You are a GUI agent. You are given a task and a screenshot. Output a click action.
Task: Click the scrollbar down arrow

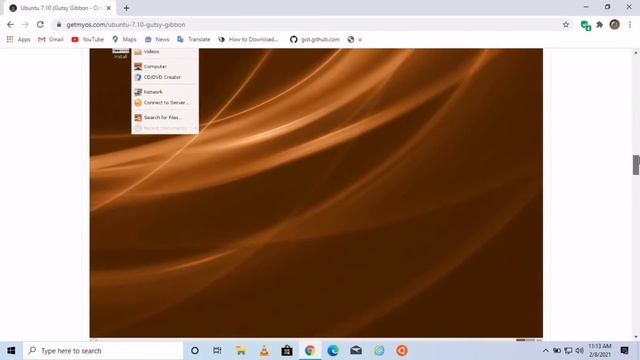click(636, 337)
